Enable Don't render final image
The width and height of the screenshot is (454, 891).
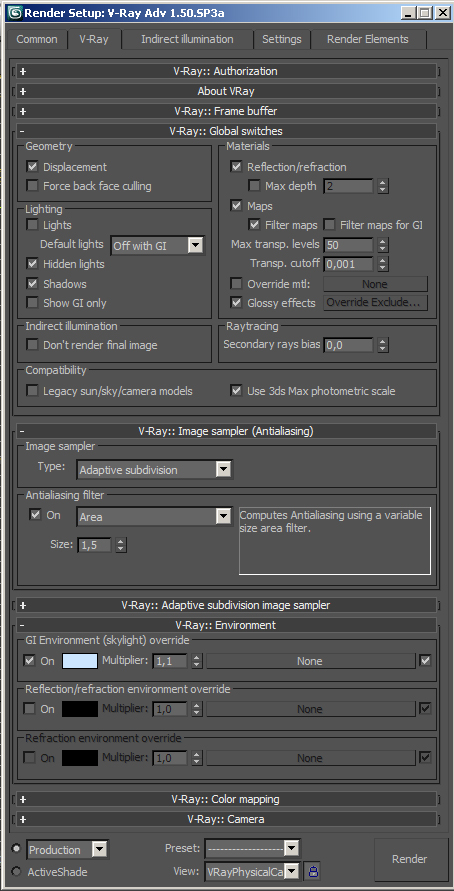click(32, 345)
